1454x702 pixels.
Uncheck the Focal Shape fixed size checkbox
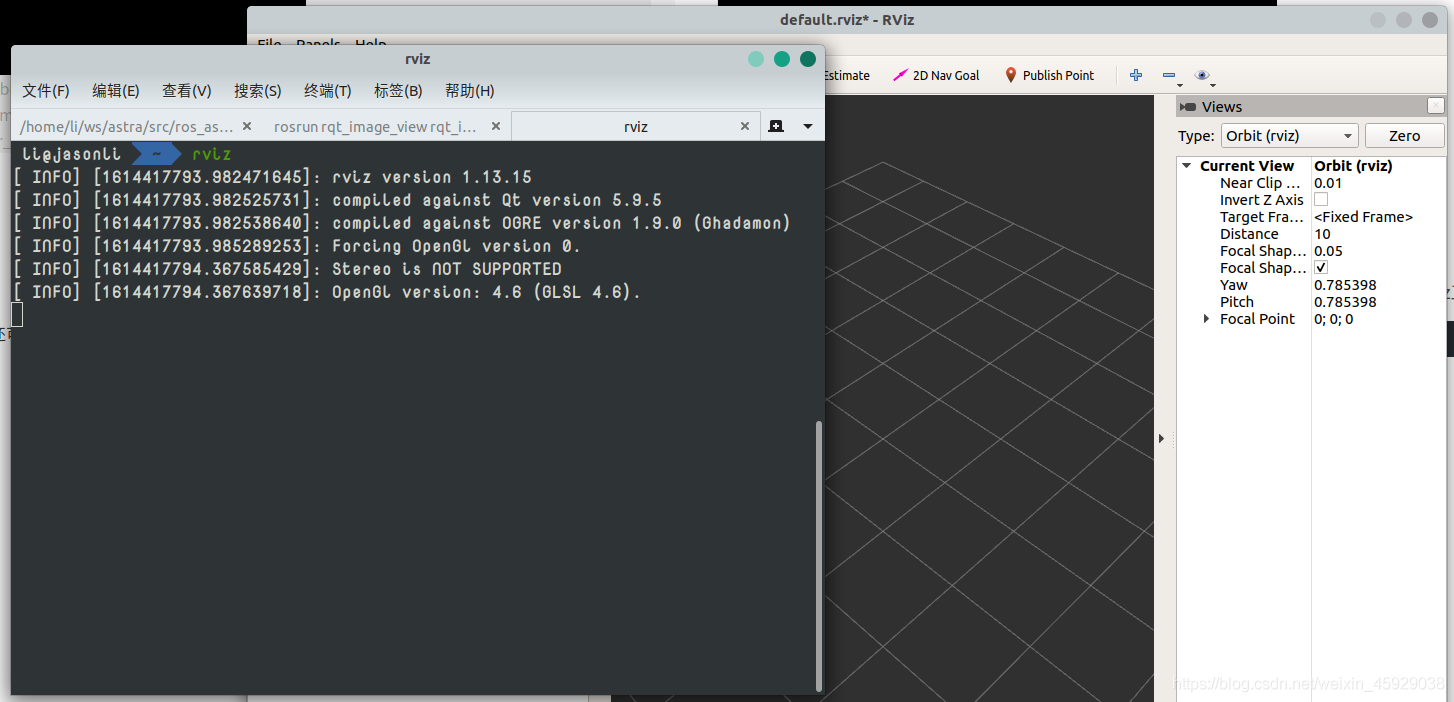click(x=1321, y=268)
